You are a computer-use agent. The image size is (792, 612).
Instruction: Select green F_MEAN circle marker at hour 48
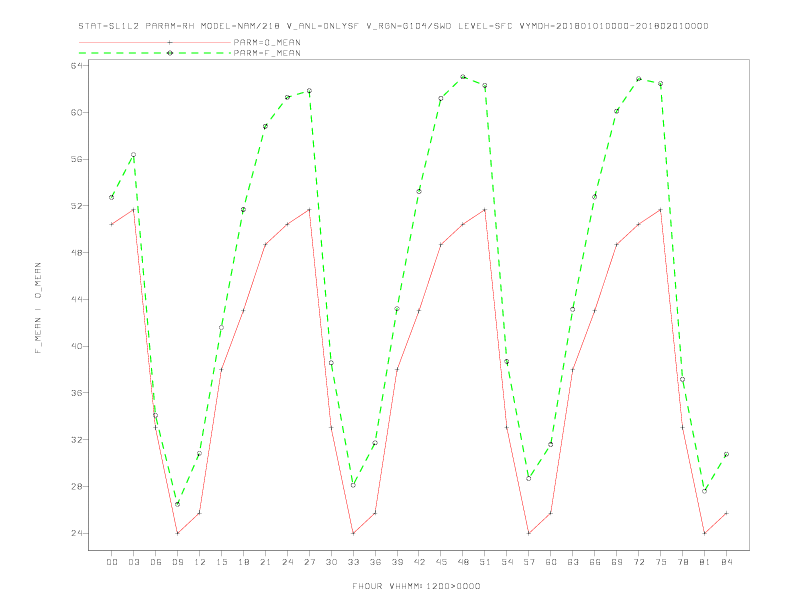(463, 77)
